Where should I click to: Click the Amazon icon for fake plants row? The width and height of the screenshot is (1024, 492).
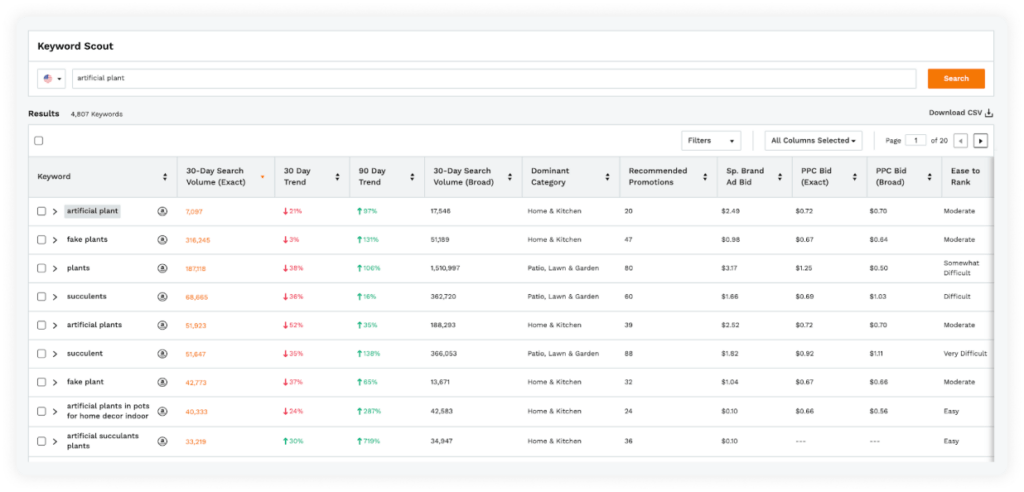[162, 240]
